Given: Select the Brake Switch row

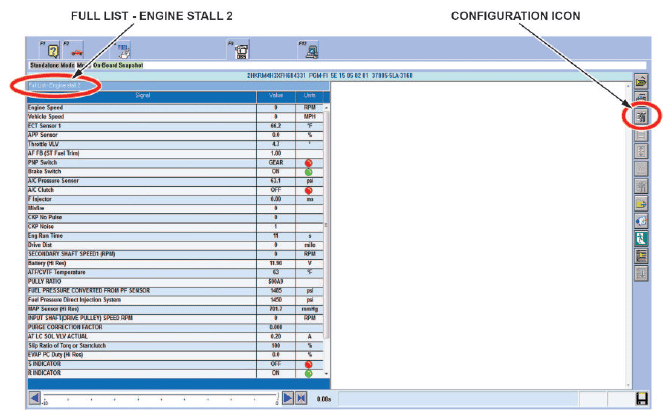Looking at the screenshot, I should (175, 171).
